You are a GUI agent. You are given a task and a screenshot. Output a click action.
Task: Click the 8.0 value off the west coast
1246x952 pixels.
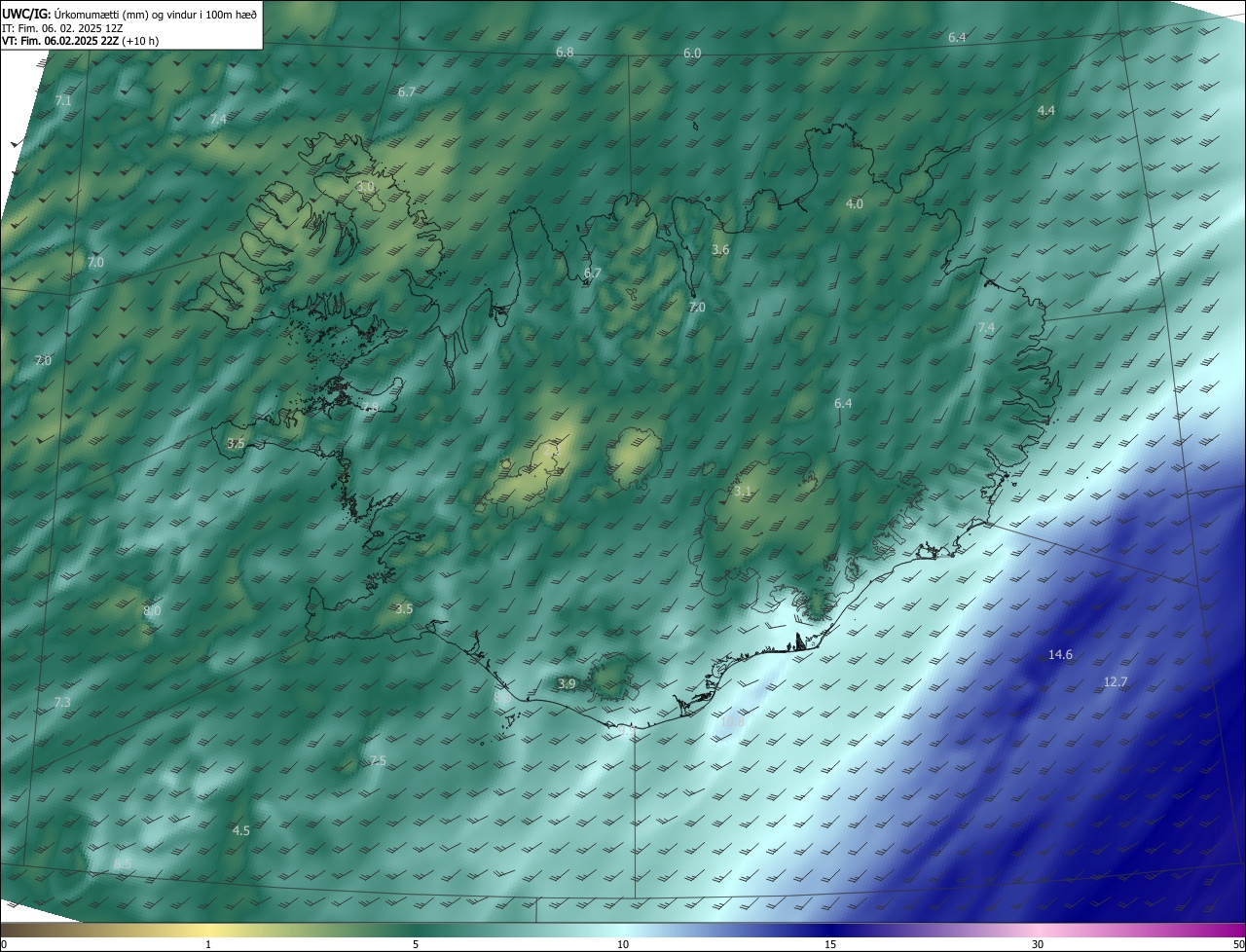pos(152,611)
